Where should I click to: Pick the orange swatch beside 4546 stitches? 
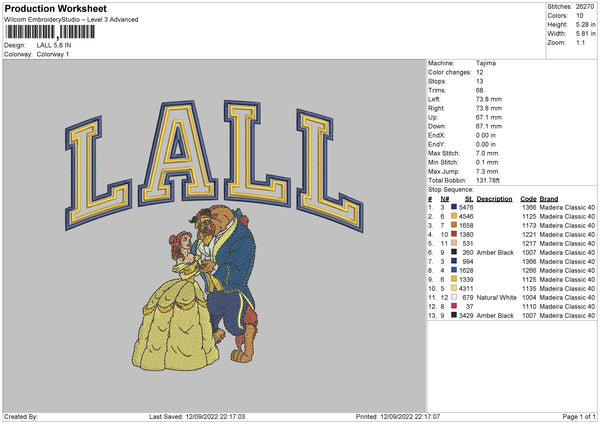pos(454,216)
